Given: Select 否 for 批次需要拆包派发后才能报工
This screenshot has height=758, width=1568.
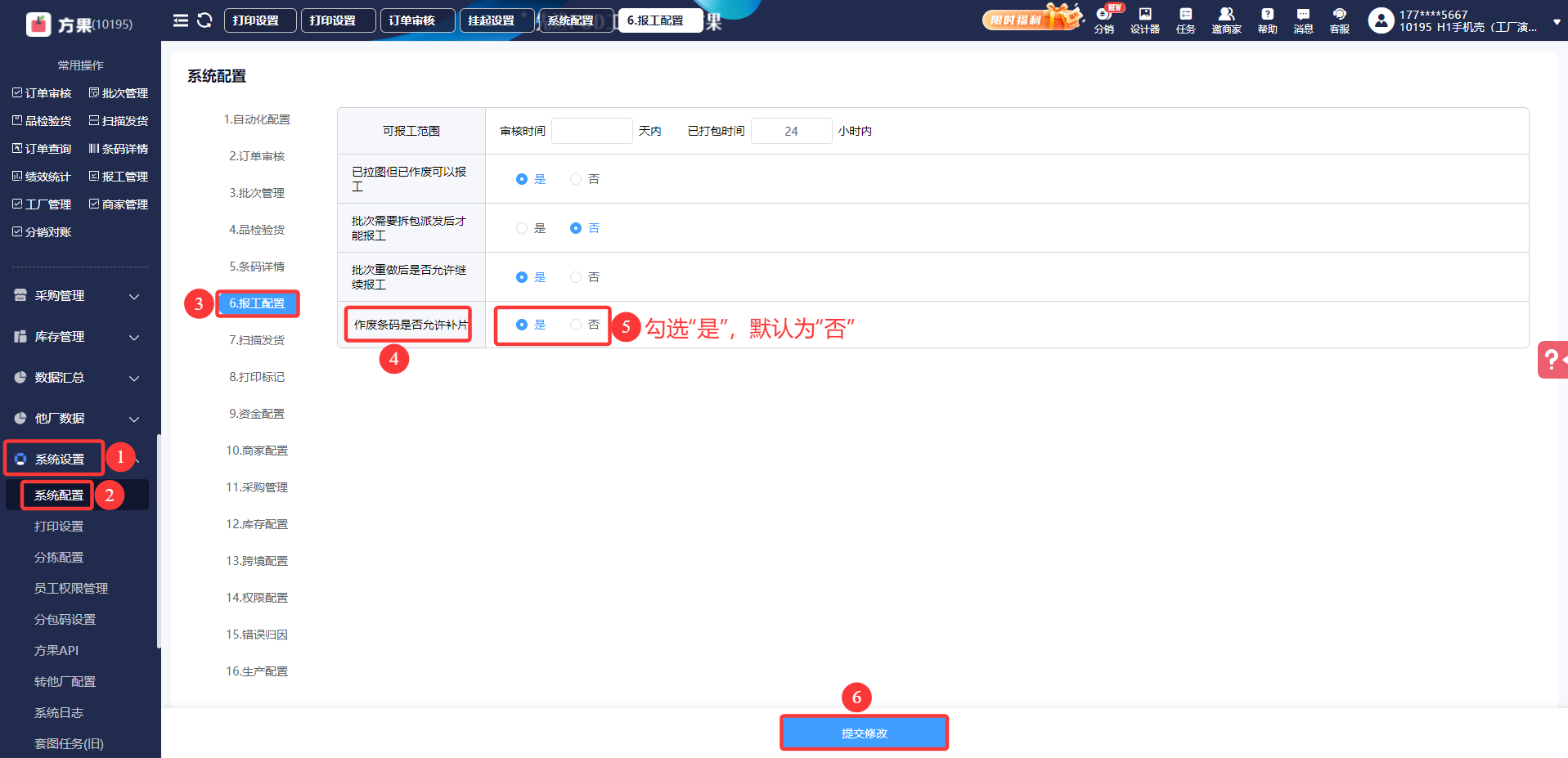Looking at the screenshot, I should (576, 228).
